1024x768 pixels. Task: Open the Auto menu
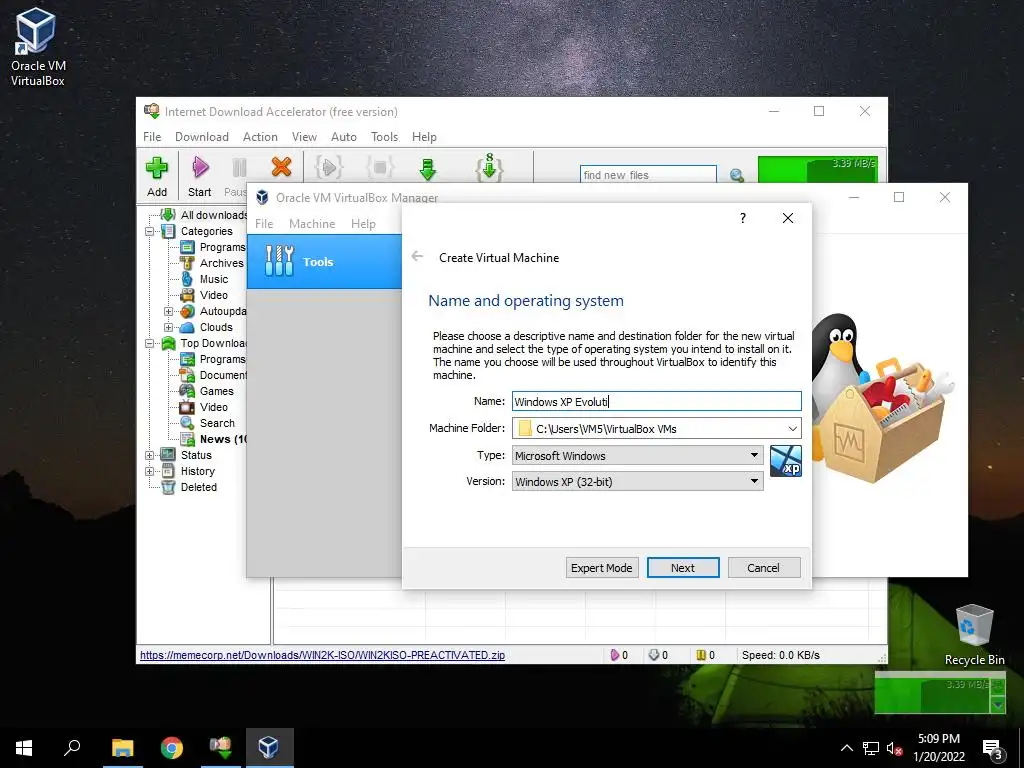[x=344, y=136]
